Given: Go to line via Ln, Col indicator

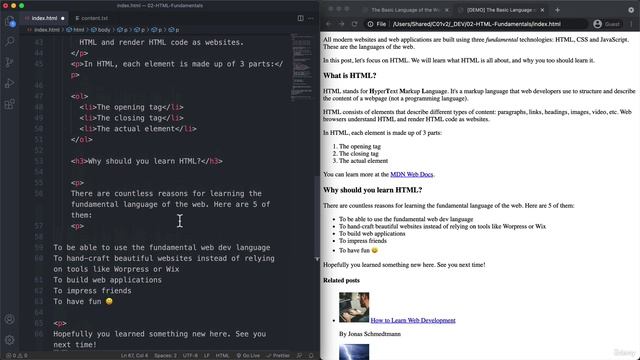Looking at the screenshot, I should 135,356.
